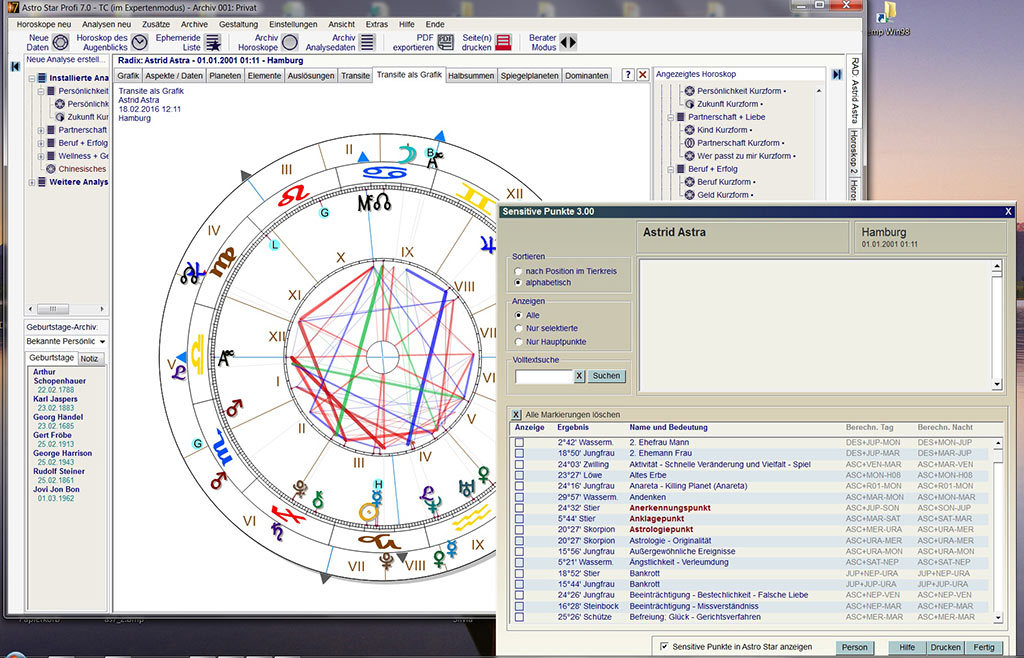Toggle the Berater Modus arrows icon
This screenshot has height=658, width=1024.
pos(568,42)
